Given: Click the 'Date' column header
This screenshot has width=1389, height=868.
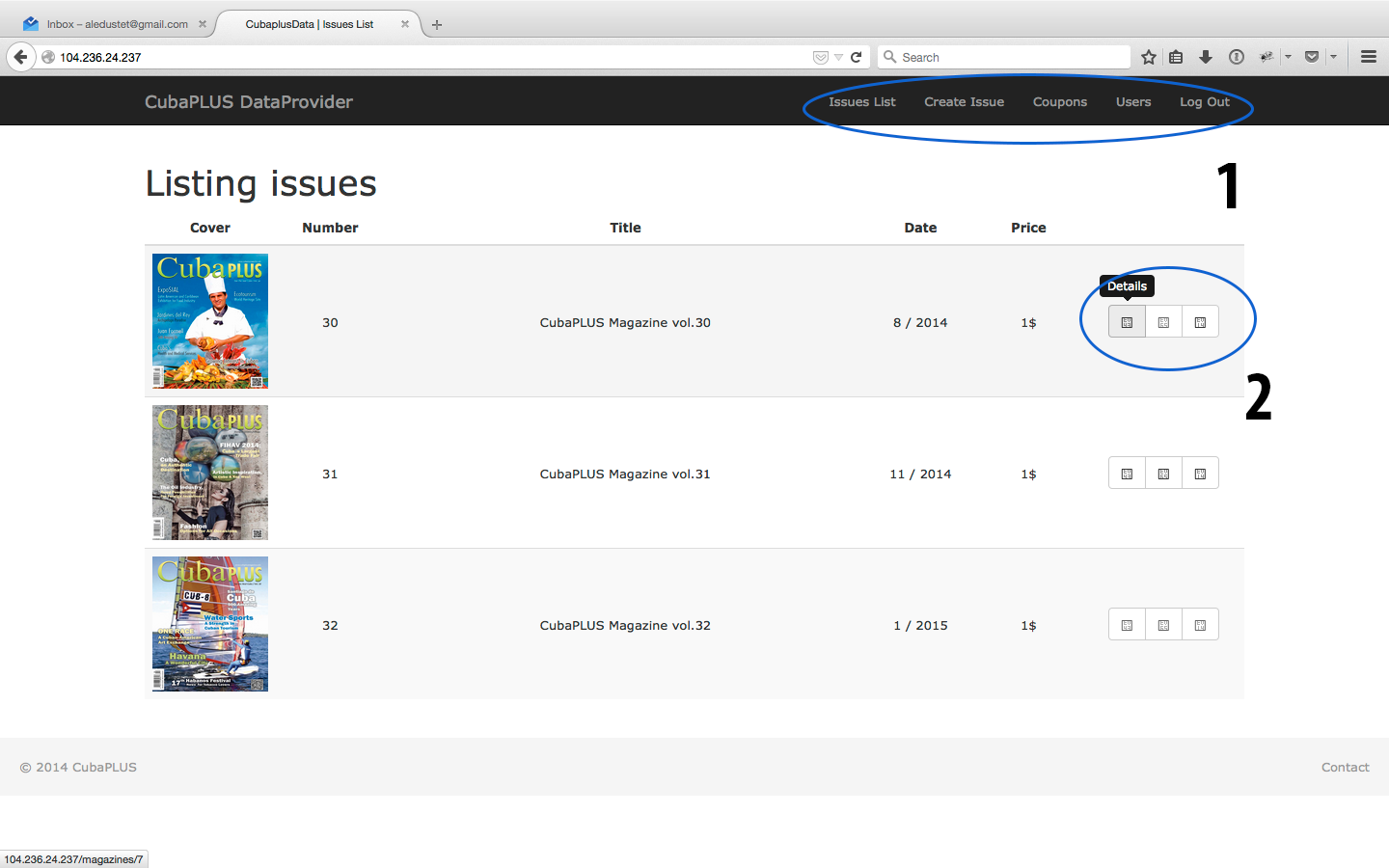Looking at the screenshot, I should 920,228.
